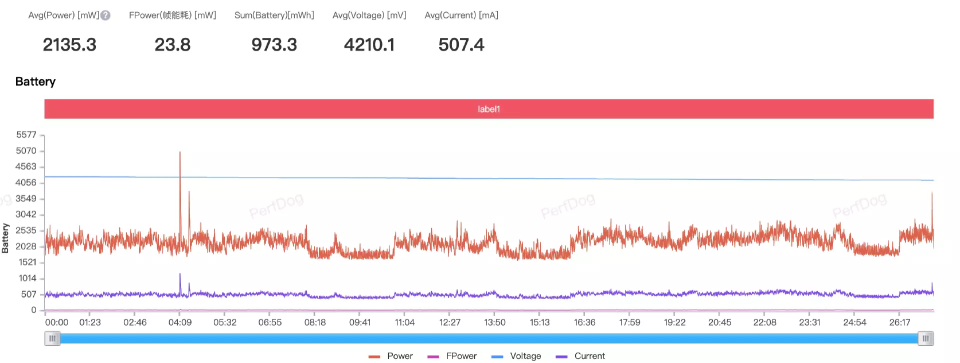Screen dimensions: 960x363
Task: Click the blue time range slider bar
Action: (x=489, y=339)
